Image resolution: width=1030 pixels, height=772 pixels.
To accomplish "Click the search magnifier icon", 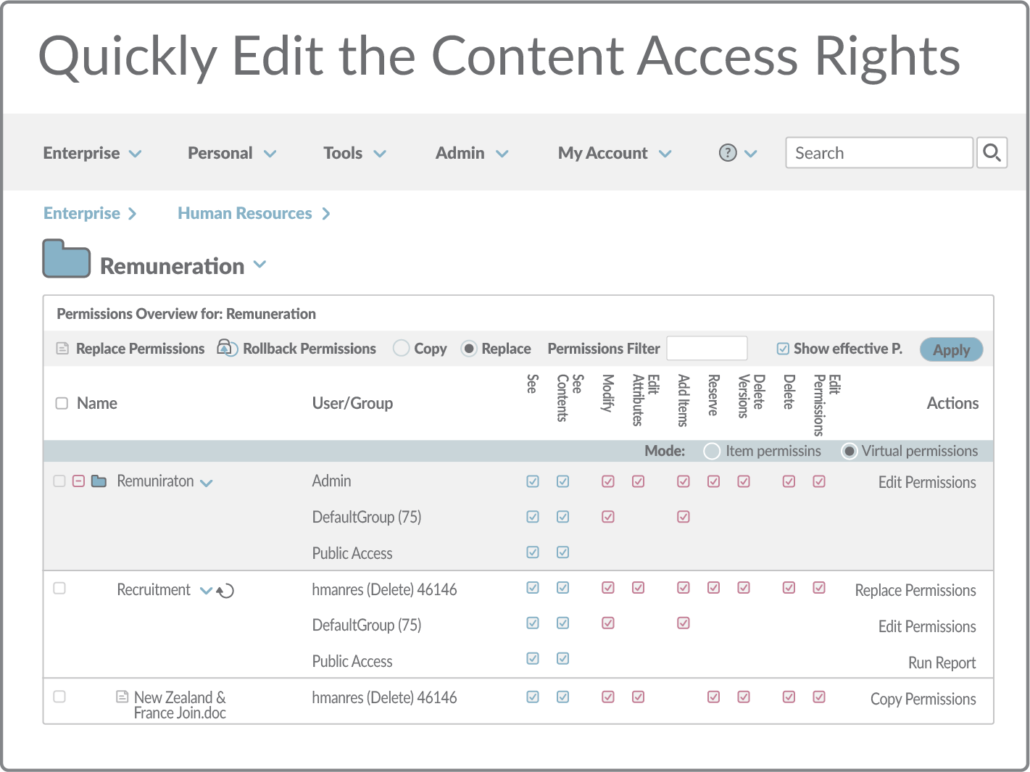I will click(992, 153).
